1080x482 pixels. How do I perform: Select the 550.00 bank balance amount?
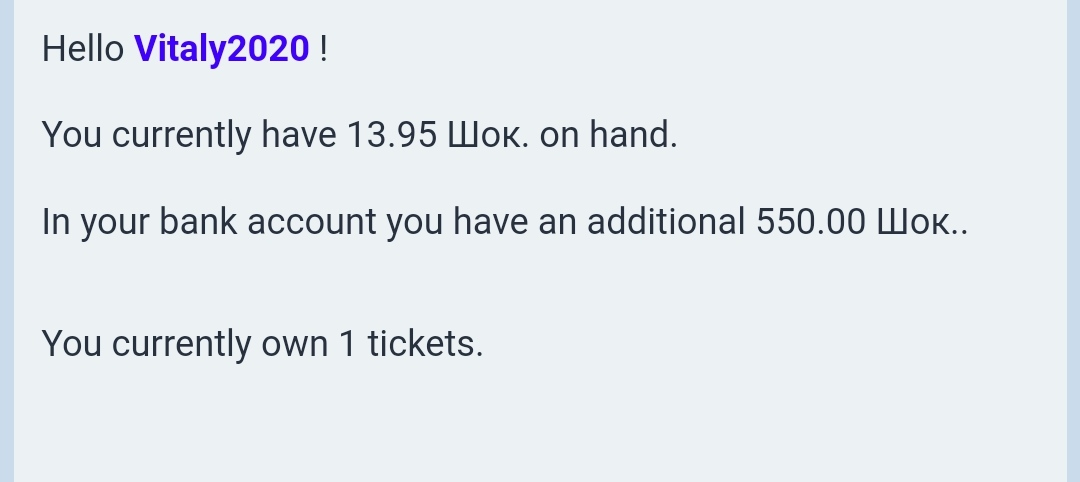point(810,221)
